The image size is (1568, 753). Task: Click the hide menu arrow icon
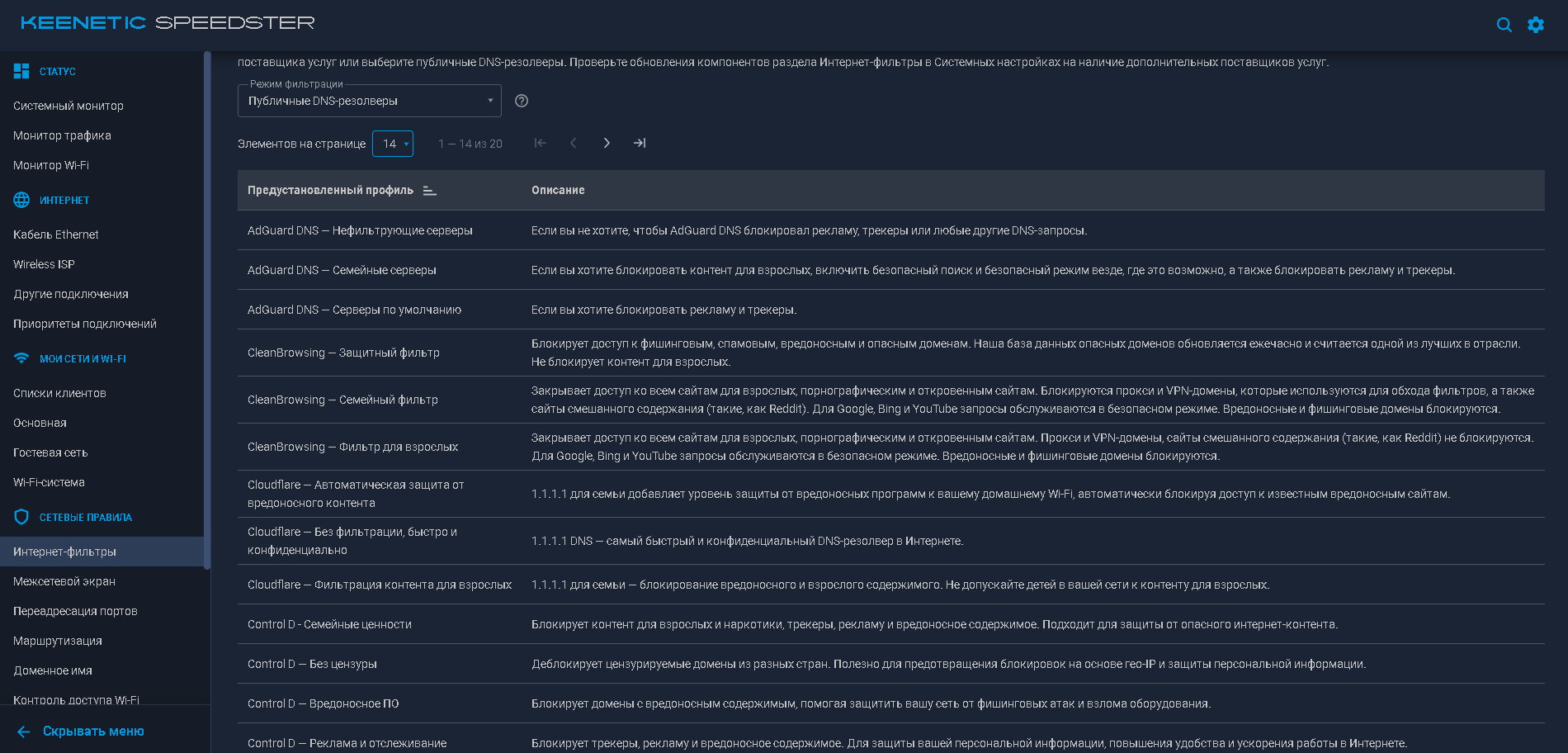23,732
